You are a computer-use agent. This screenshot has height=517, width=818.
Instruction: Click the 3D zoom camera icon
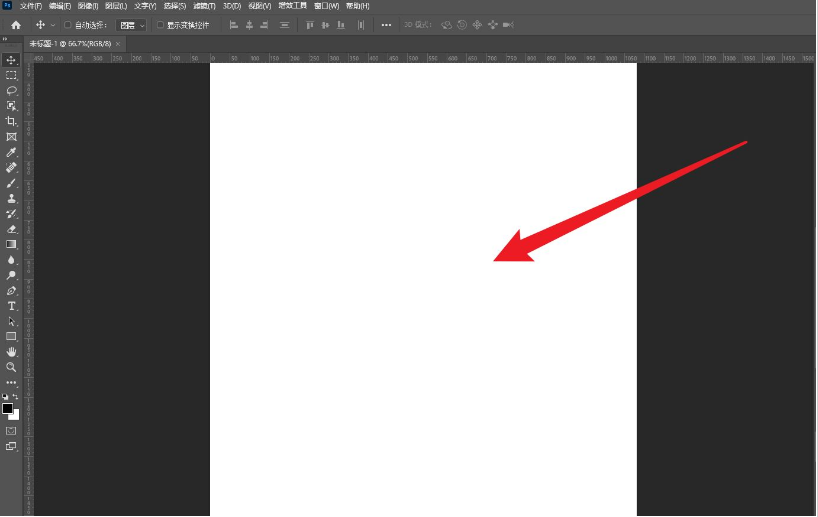coord(508,25)
